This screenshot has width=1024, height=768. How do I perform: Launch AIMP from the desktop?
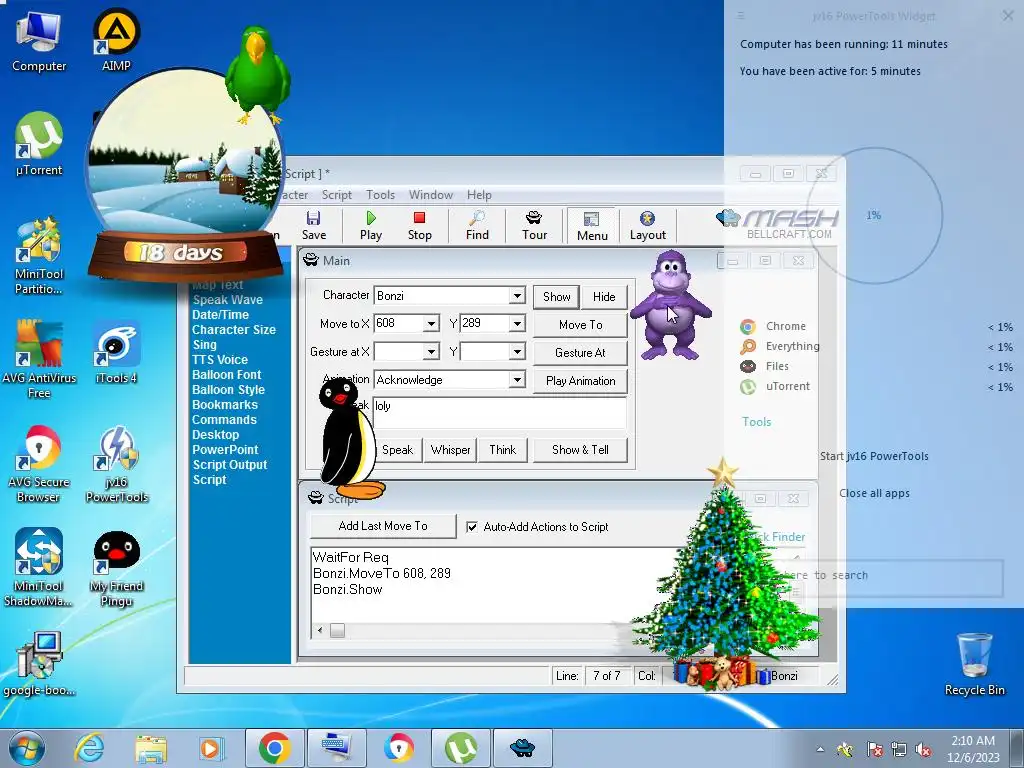click(116, 41)
